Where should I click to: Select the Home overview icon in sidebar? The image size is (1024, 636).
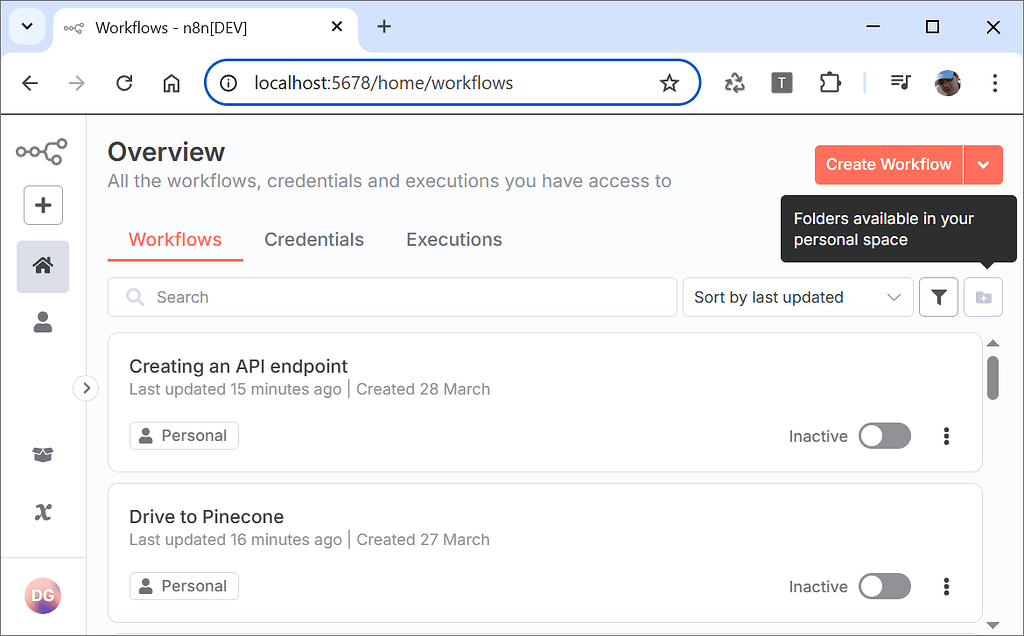coord(43,267)
